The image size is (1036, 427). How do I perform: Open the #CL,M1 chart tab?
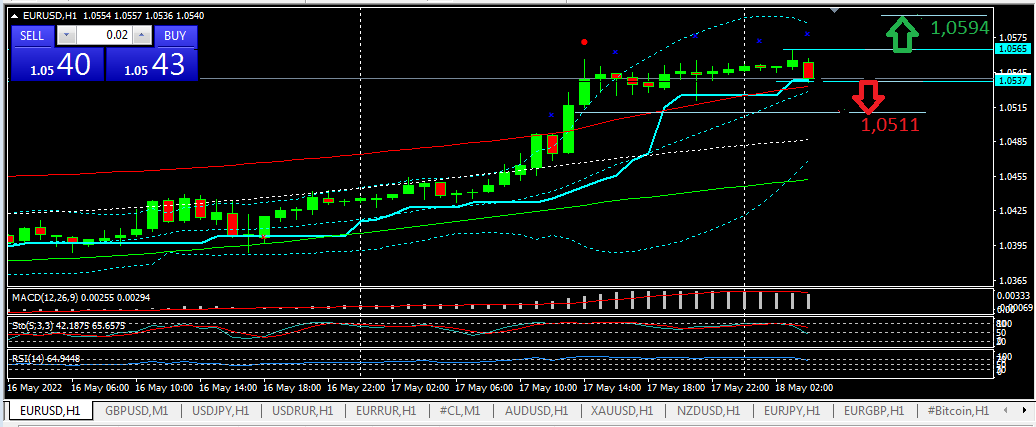click(456, 411)
